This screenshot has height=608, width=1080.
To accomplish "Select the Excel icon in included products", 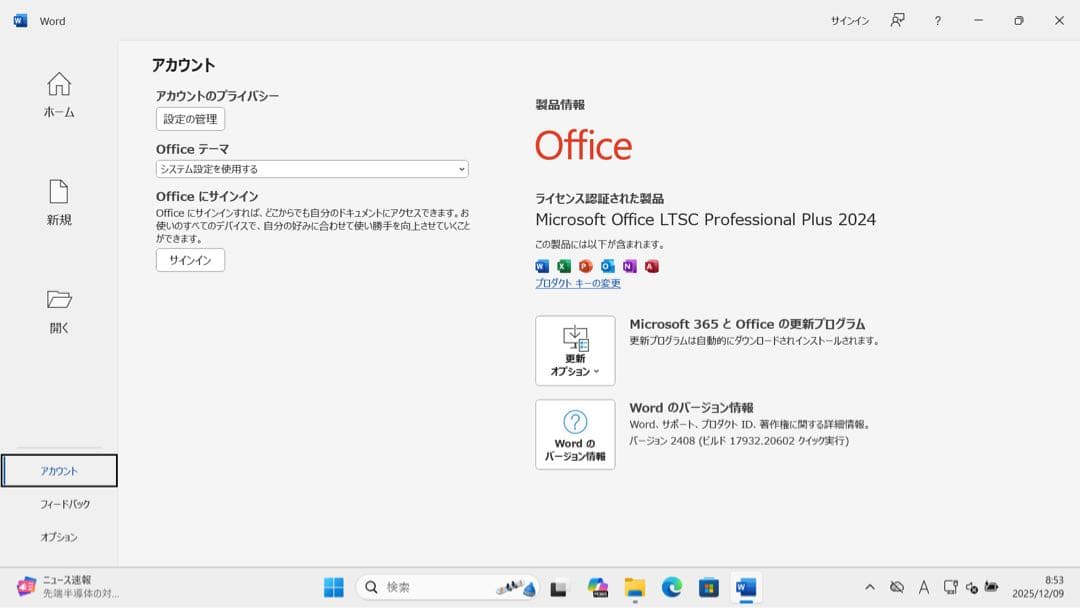I will coord(563,265).
